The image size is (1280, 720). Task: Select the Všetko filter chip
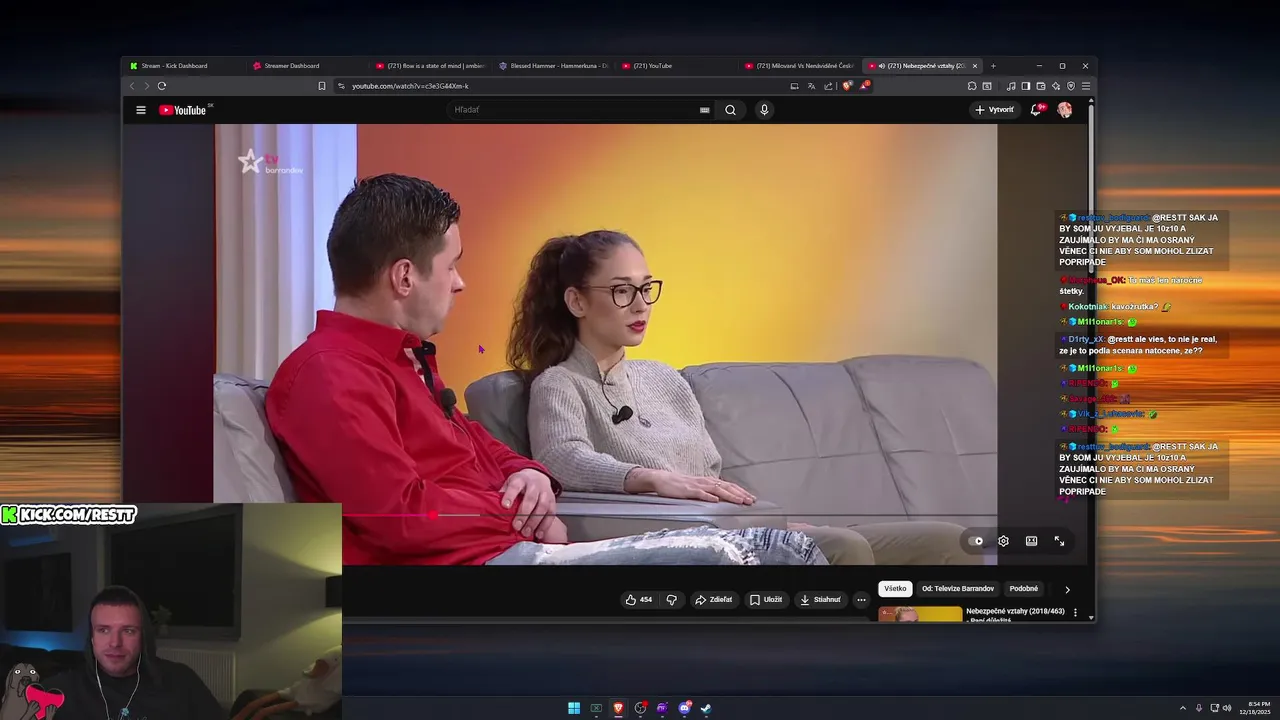(895, 589)
